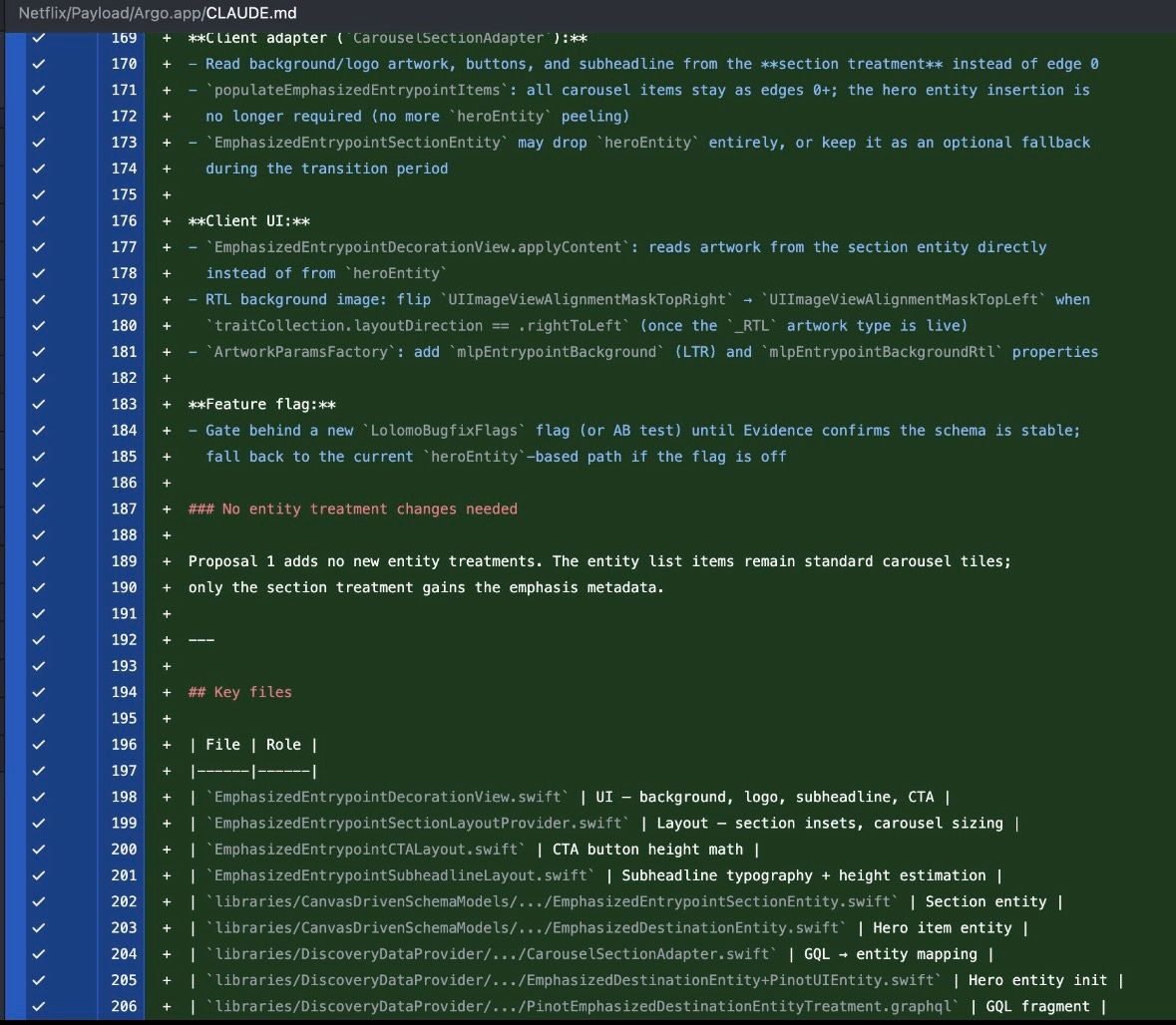
Task: Click the '**Client UI:**' heading text
Action: [x=249, y=221]
